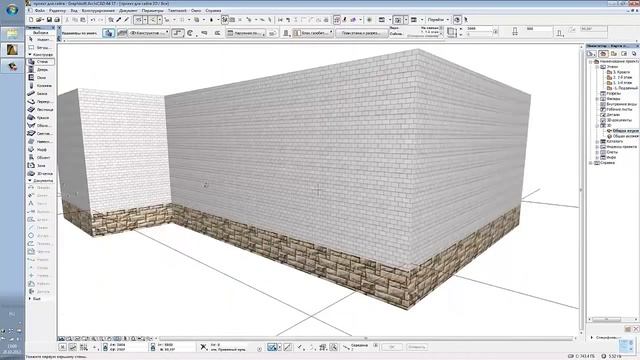
Task: Open the Файл menu
Action: [x=40, y=11]
